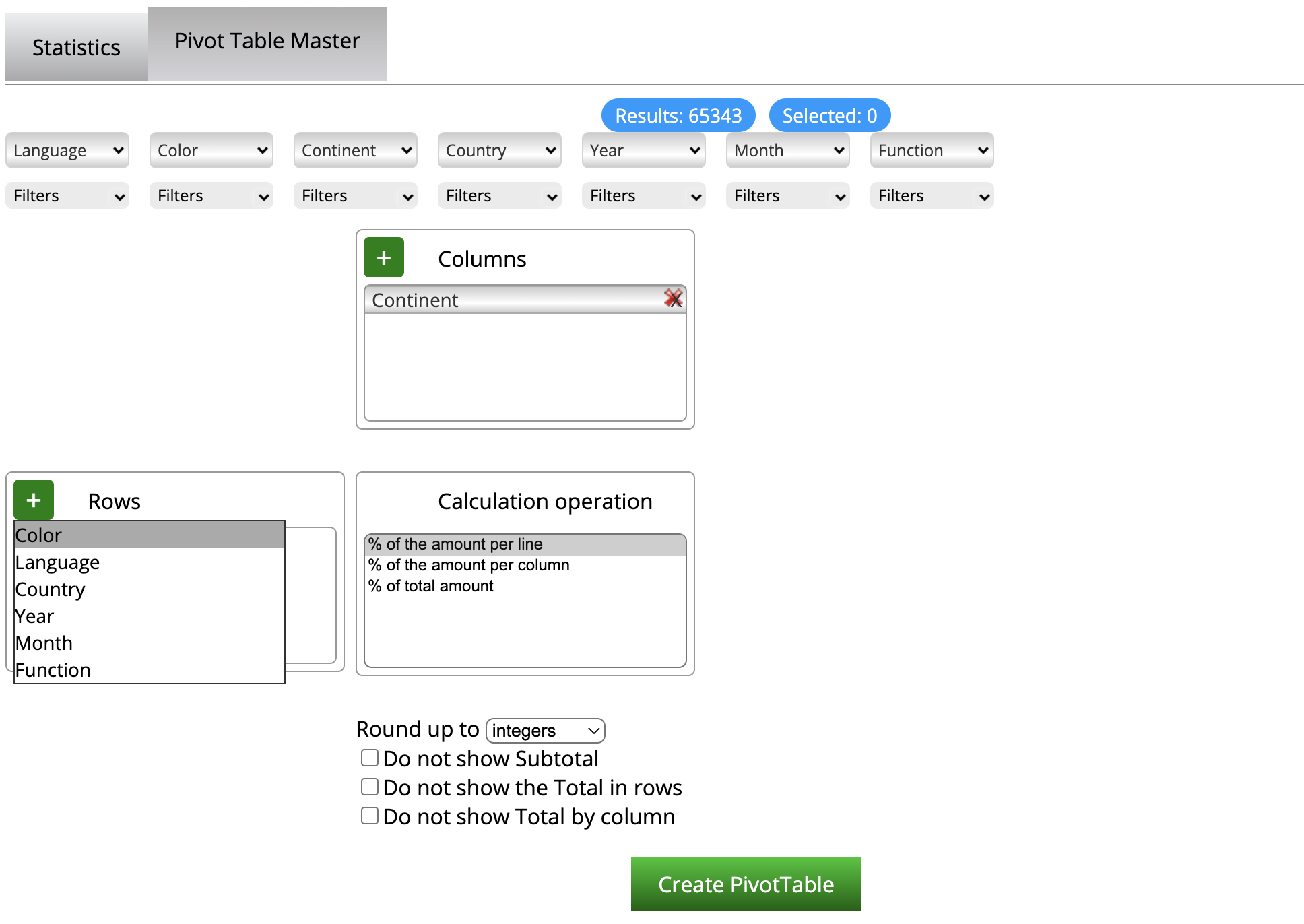Select Function in the Rows list
This screenshot has height=924, width=1304.
click(x=150, y=669)
